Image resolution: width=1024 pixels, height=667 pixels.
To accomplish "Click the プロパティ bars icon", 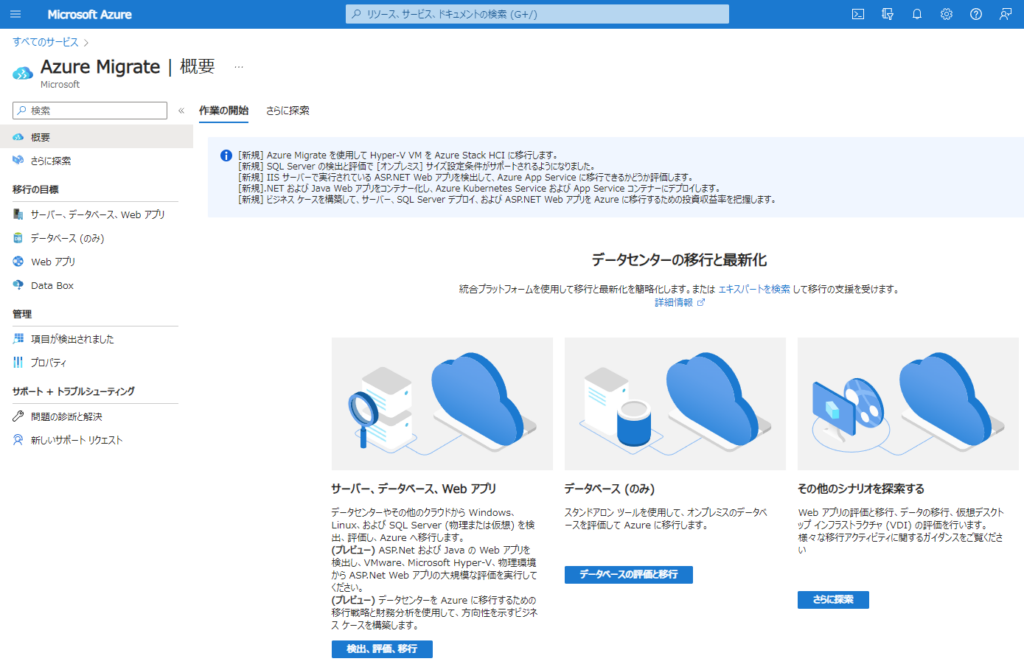I will [x=18, y=362].
